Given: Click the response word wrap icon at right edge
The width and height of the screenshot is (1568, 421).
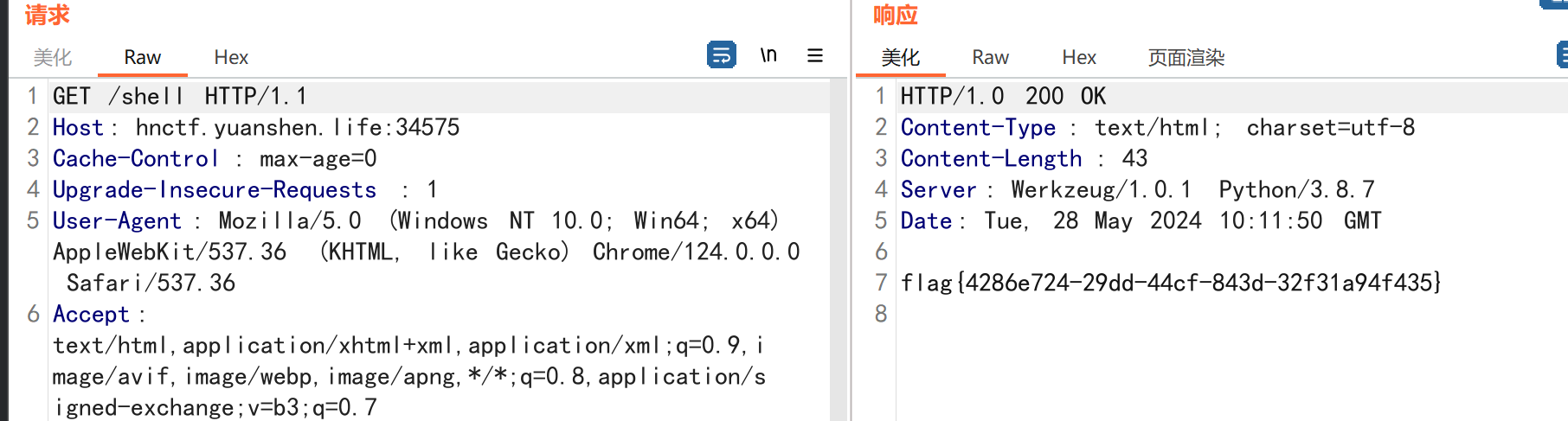Looking at the screenshot, I should coord(1562,55).
